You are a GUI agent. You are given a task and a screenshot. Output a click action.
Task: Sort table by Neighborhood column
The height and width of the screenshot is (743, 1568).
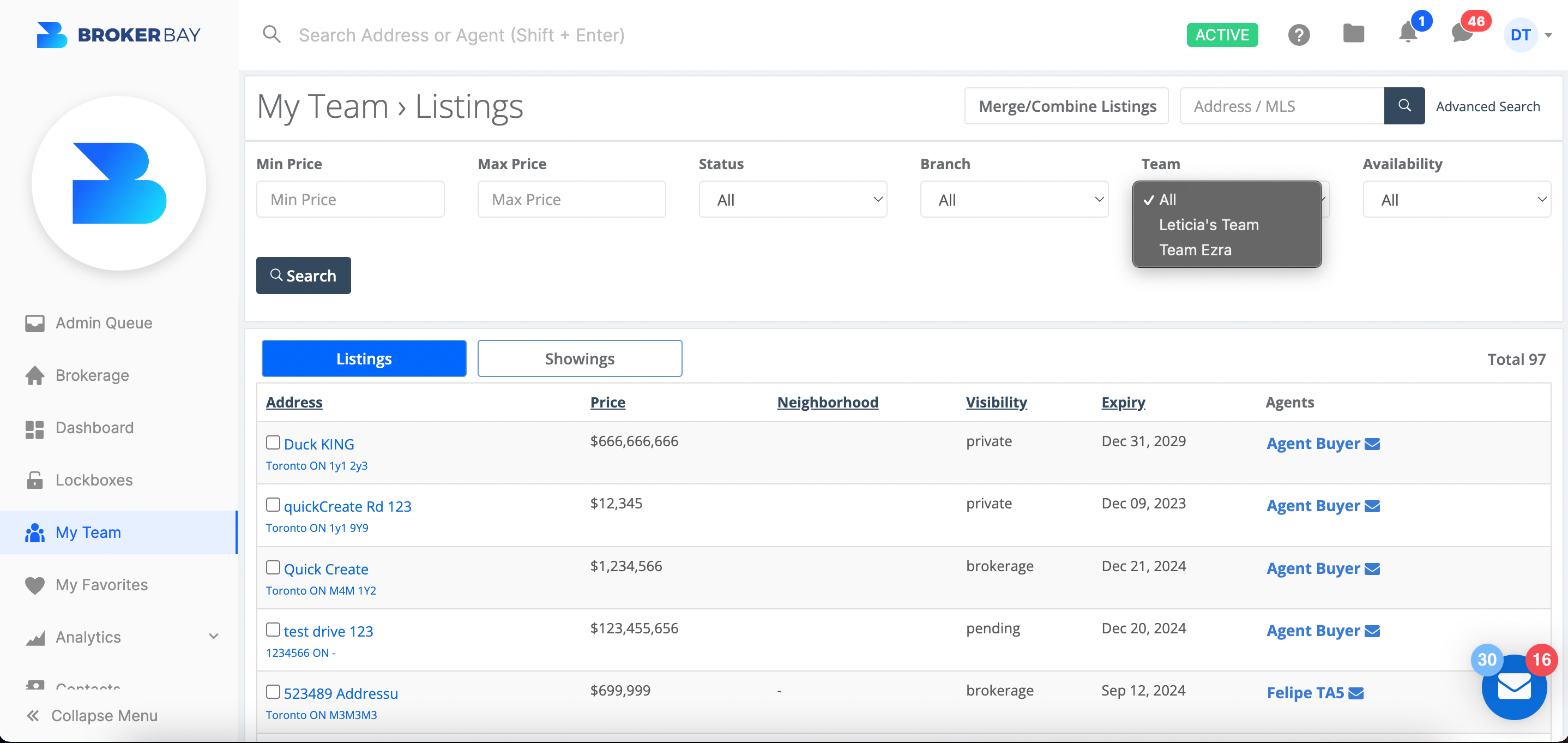pyautogui.click(x=827, y=402)
